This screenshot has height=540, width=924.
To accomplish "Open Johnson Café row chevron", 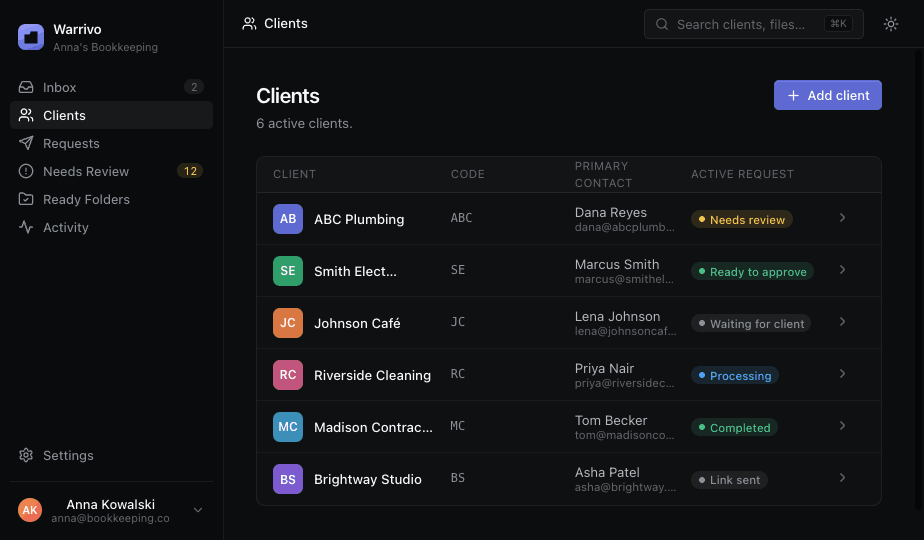I will [842, 321].
